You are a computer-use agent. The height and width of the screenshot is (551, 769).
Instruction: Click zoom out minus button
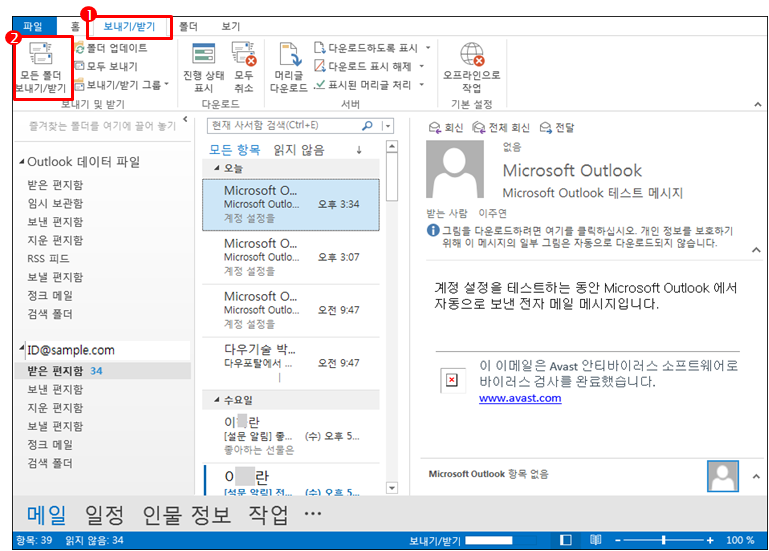(618, 540)
